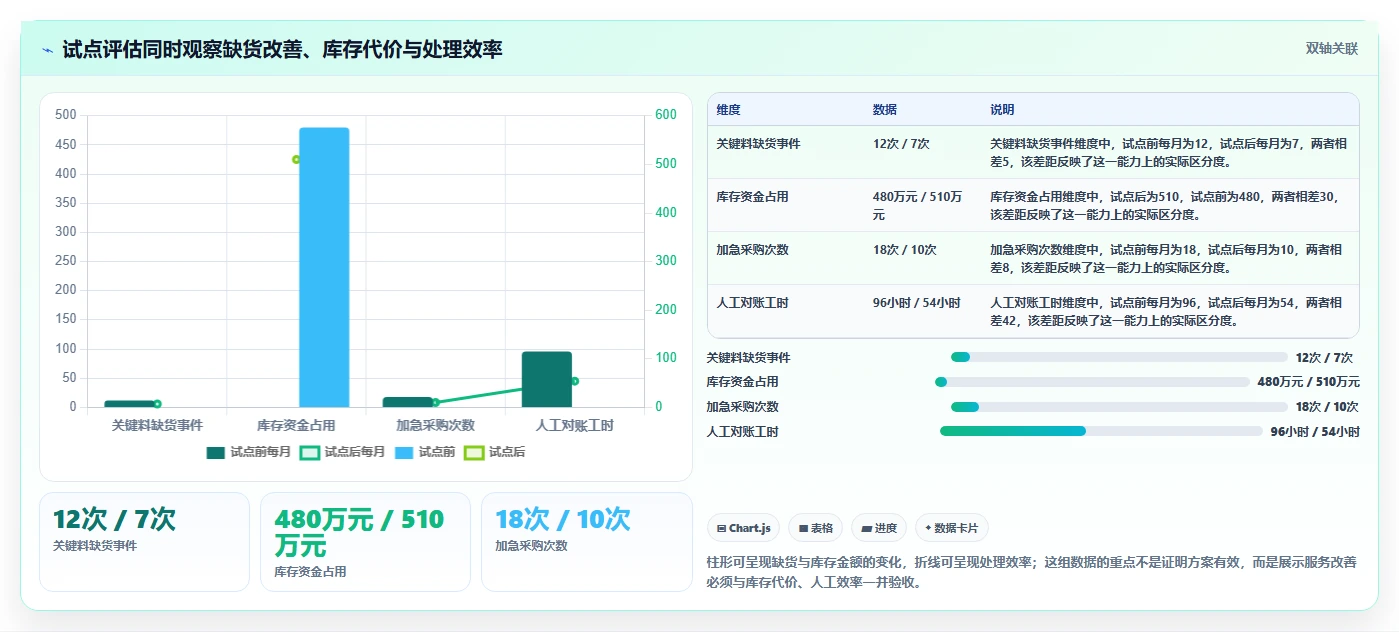1399x632 pixels.
Task: Toggle the 试点前每月 legend swatch
Action: pos(216,453)
